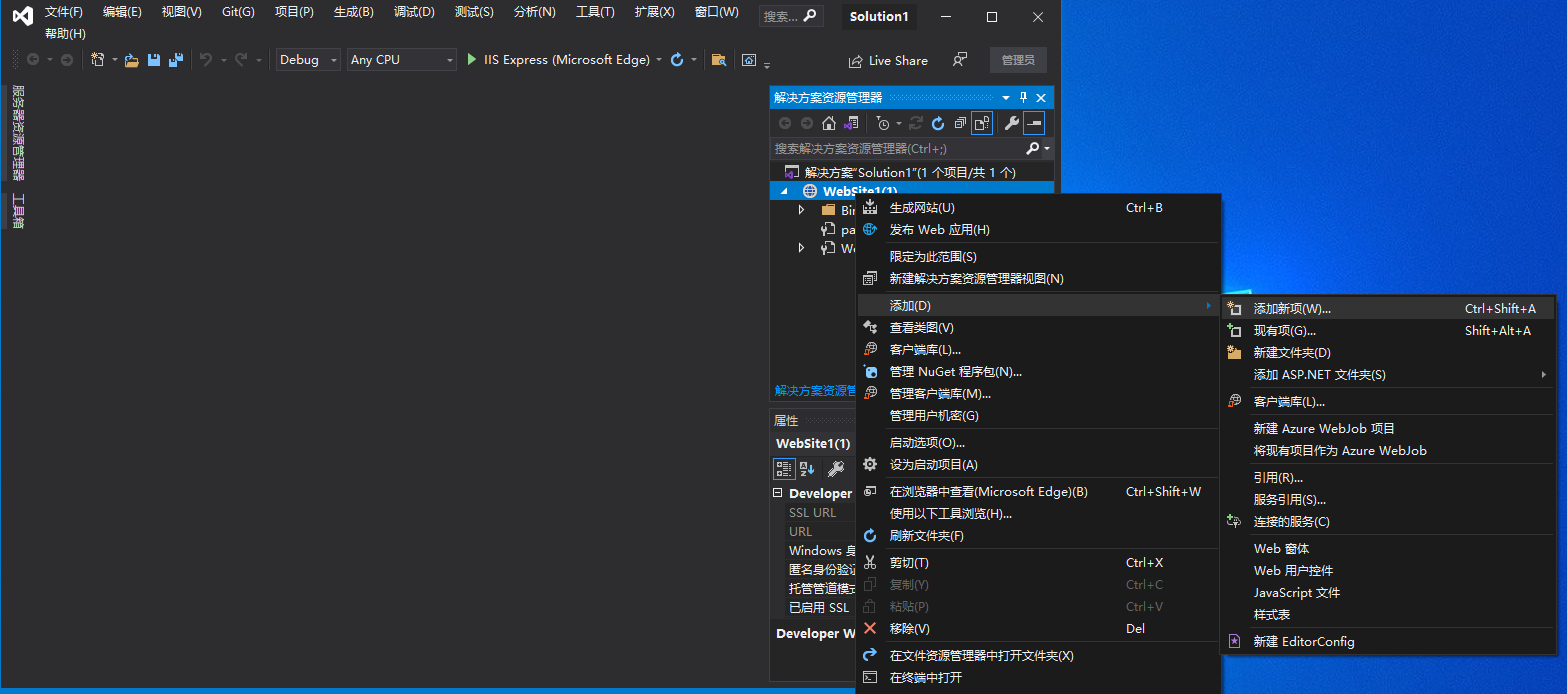Open the 编辑(E) menu
The image size is (1567, 694).
pos(123,12)
